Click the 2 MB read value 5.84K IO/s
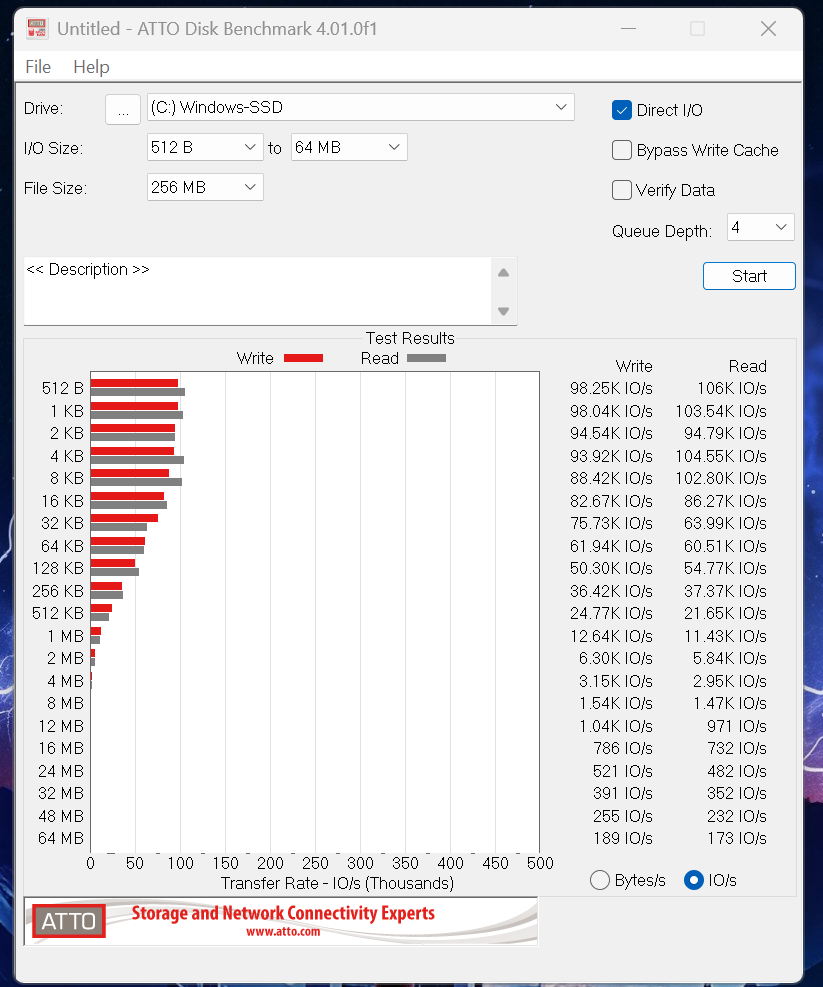The width and height of the screenshot is (823, 987). (x=729, y=658)
